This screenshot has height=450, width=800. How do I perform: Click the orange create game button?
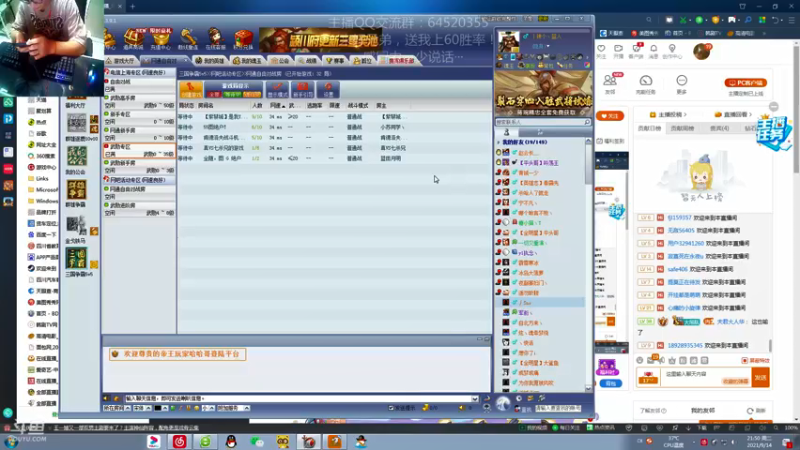coord(191,90)
